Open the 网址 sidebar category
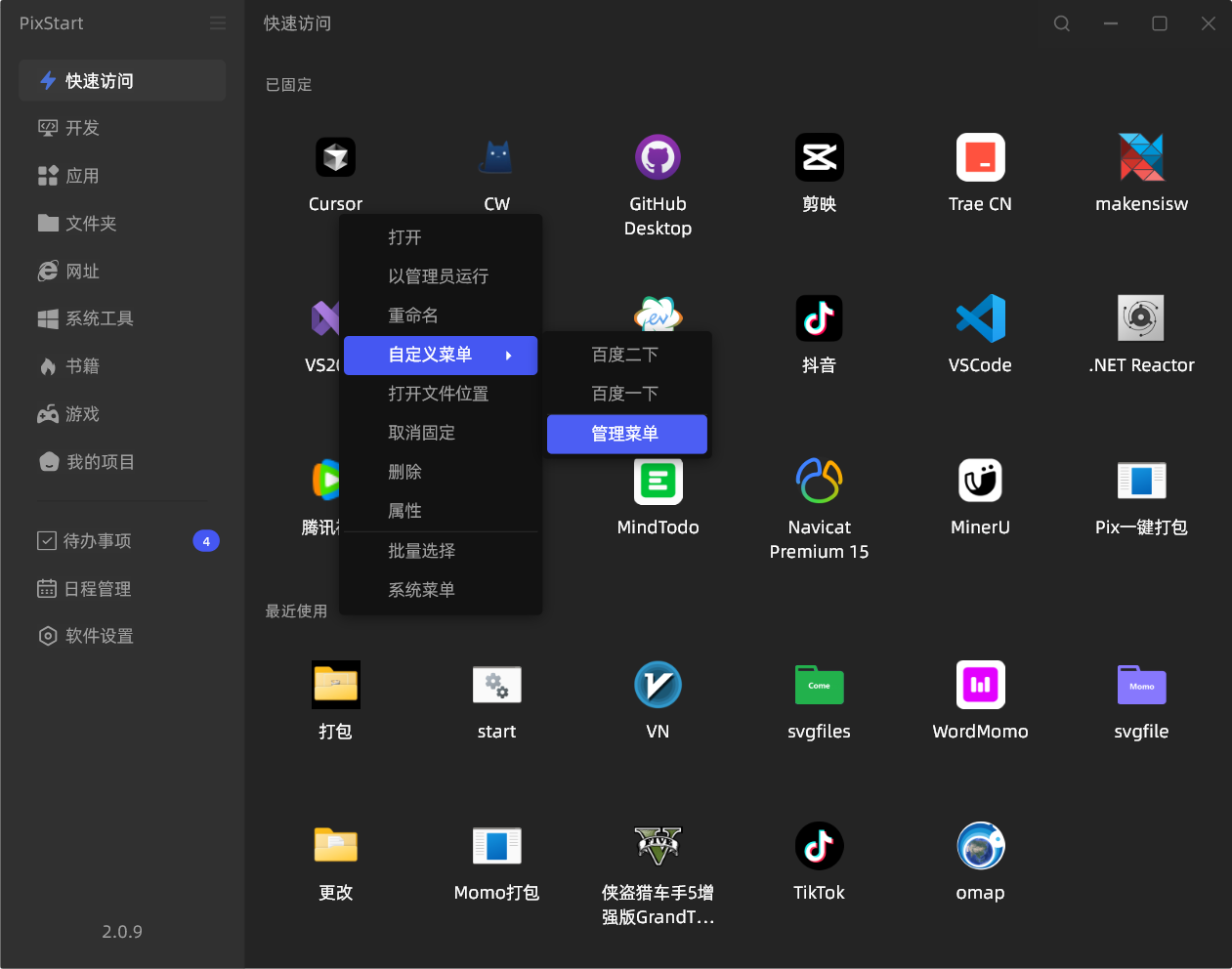The width and height of the screenshot is (1232, 969). click(x=122, y=271)
